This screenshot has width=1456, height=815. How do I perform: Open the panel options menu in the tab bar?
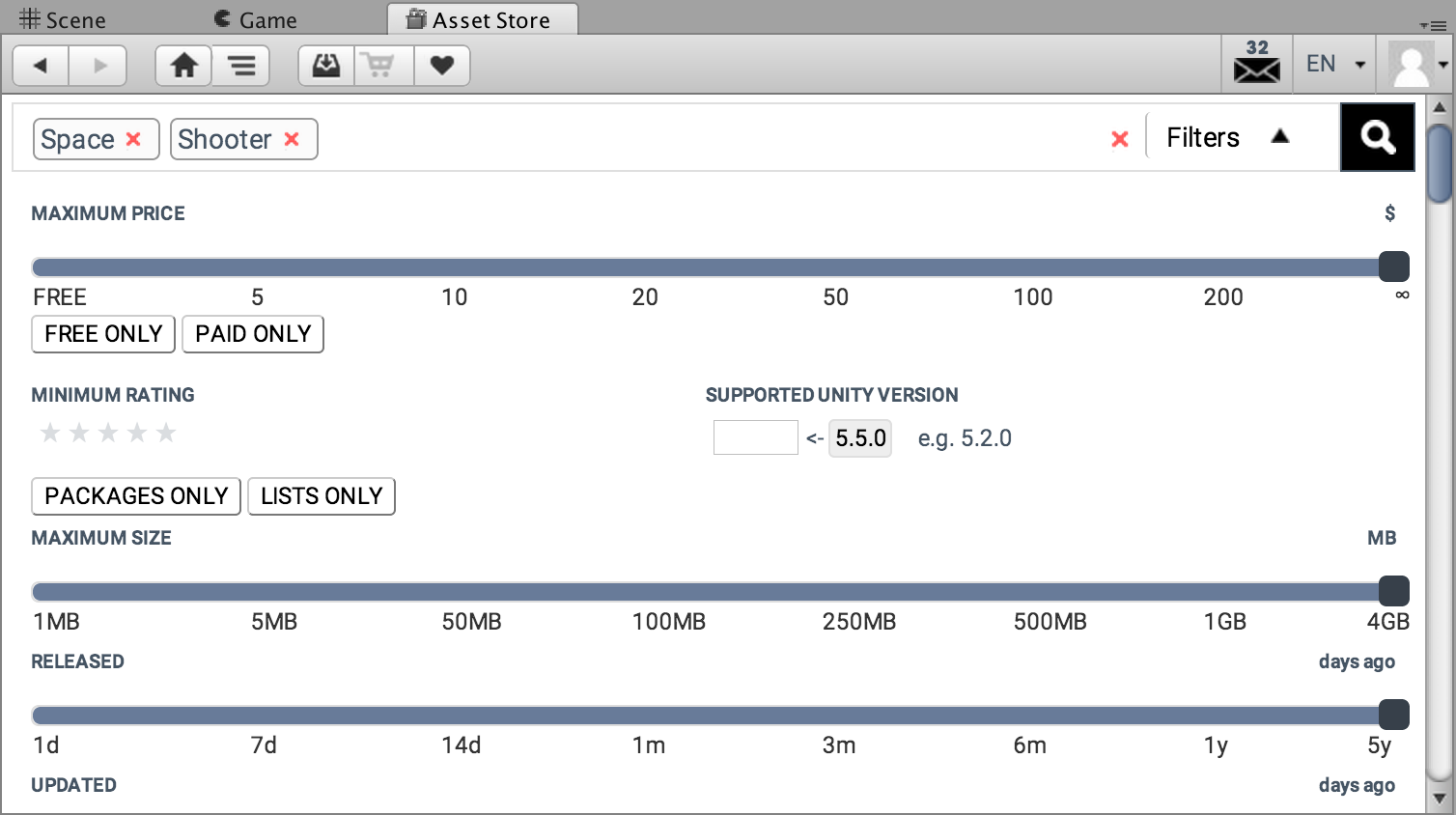point(1433,25)
